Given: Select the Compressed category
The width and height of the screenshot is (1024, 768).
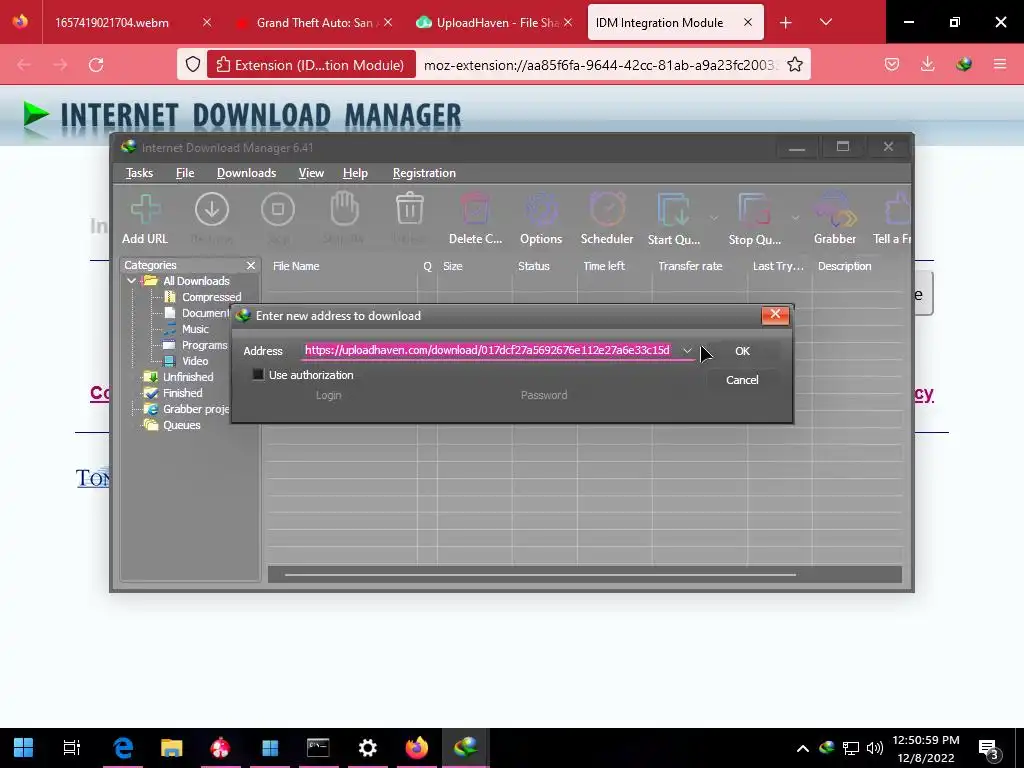Looking at the screenshot, I should point(211,297).
